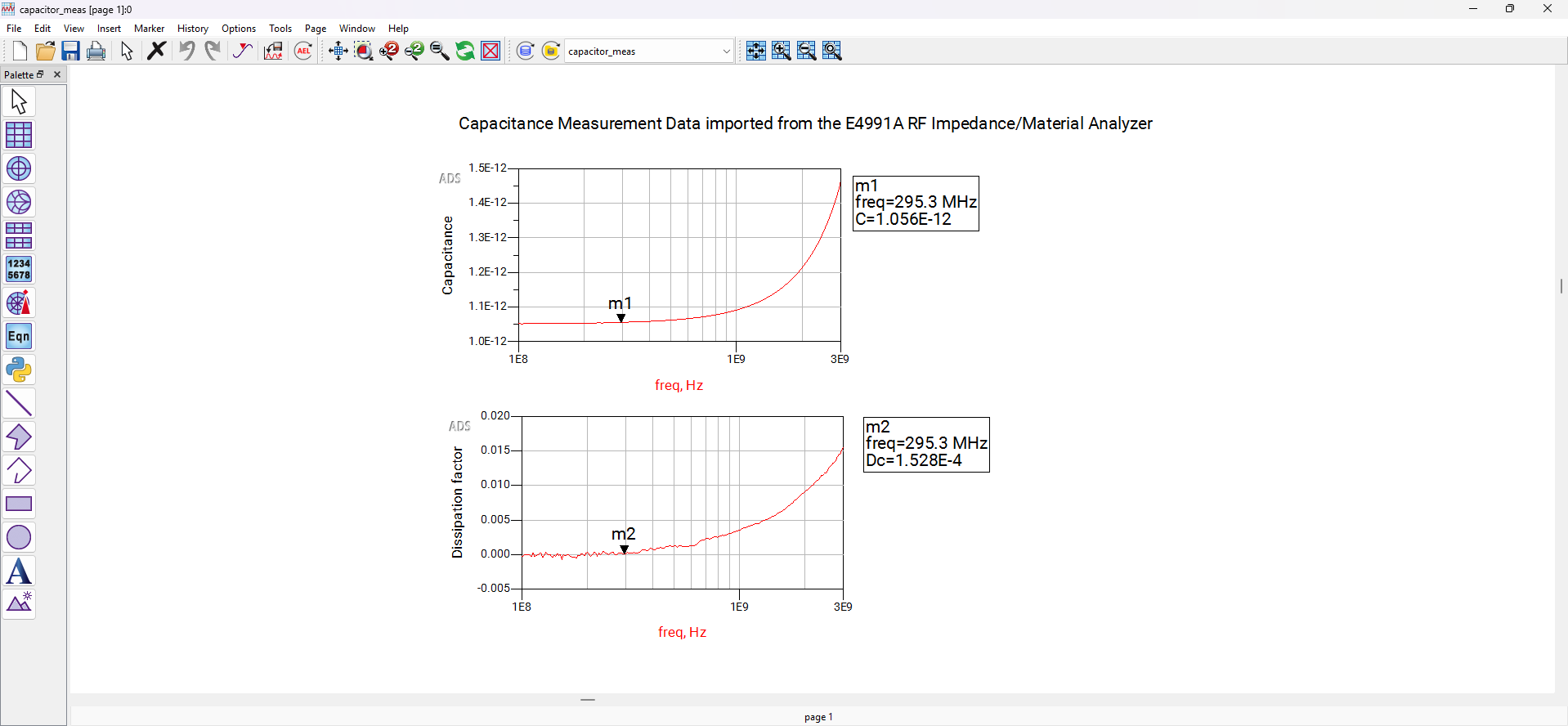This screenshot has height=726, width=1568.
Task: Click the Eqn equation palette tool
Action: click(19, 337)
